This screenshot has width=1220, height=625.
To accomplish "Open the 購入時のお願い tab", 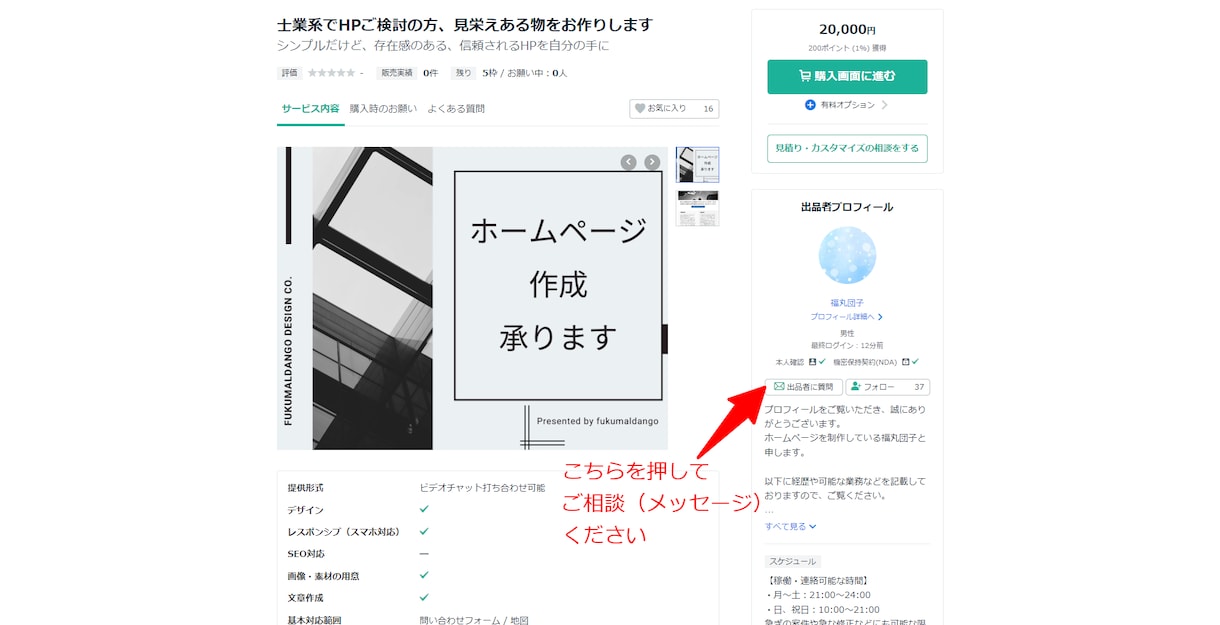I will coord(383,108).
